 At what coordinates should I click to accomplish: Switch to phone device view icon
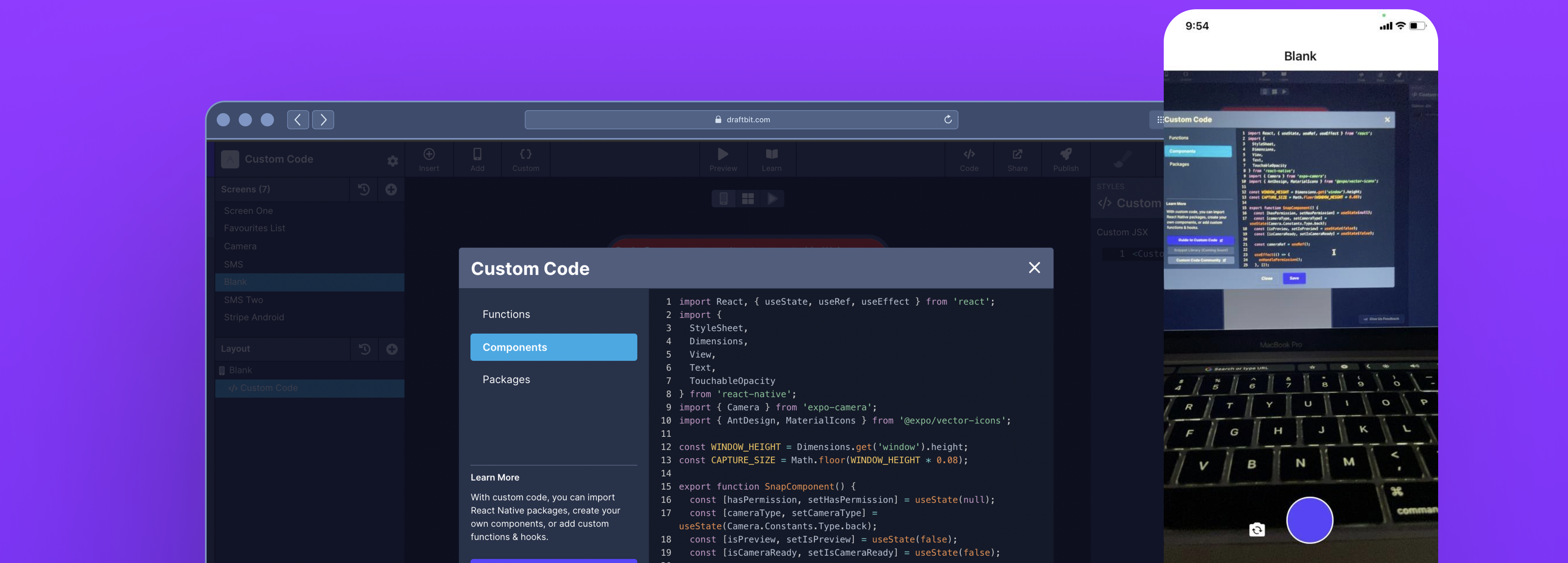[724, 198]
